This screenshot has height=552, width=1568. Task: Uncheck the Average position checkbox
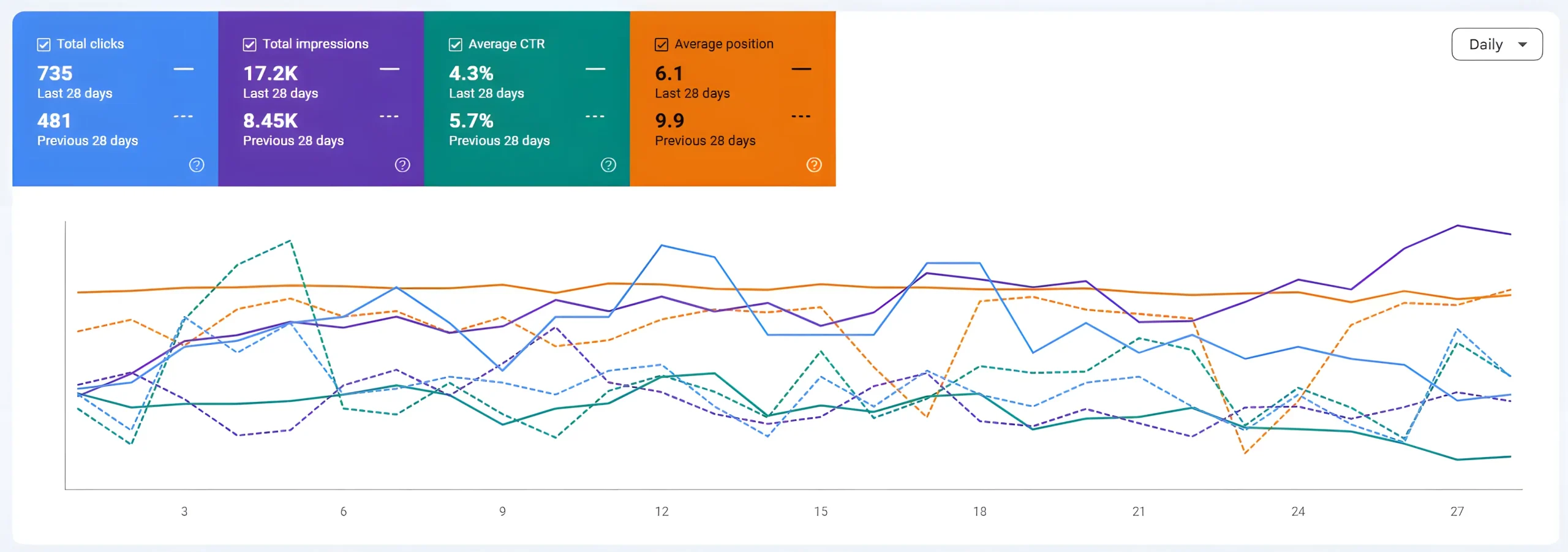pos(661,45)
